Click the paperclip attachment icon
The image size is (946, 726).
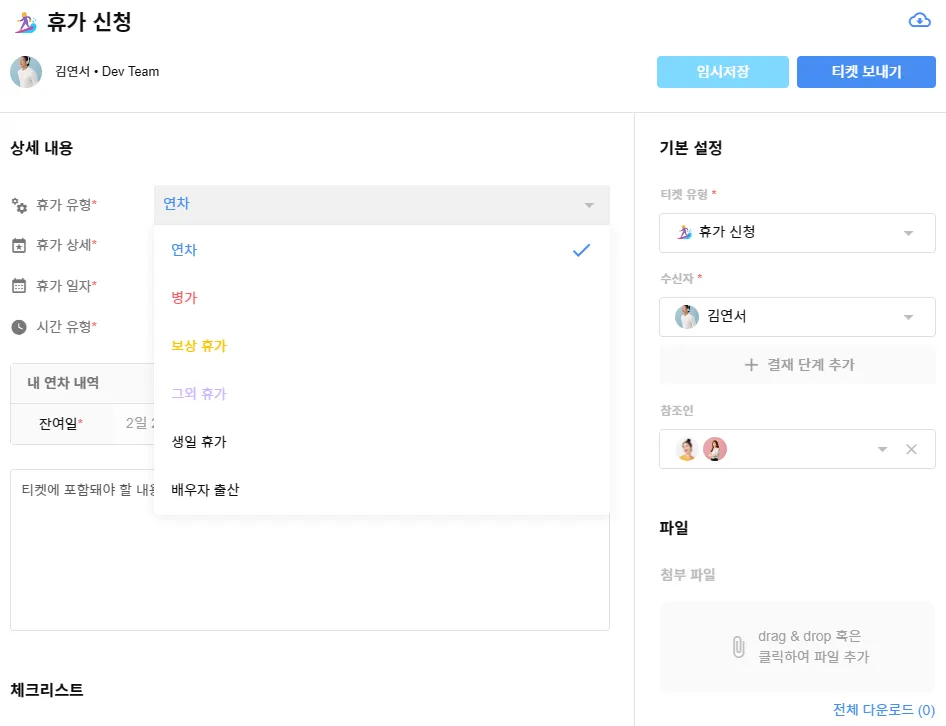point(738,647)
